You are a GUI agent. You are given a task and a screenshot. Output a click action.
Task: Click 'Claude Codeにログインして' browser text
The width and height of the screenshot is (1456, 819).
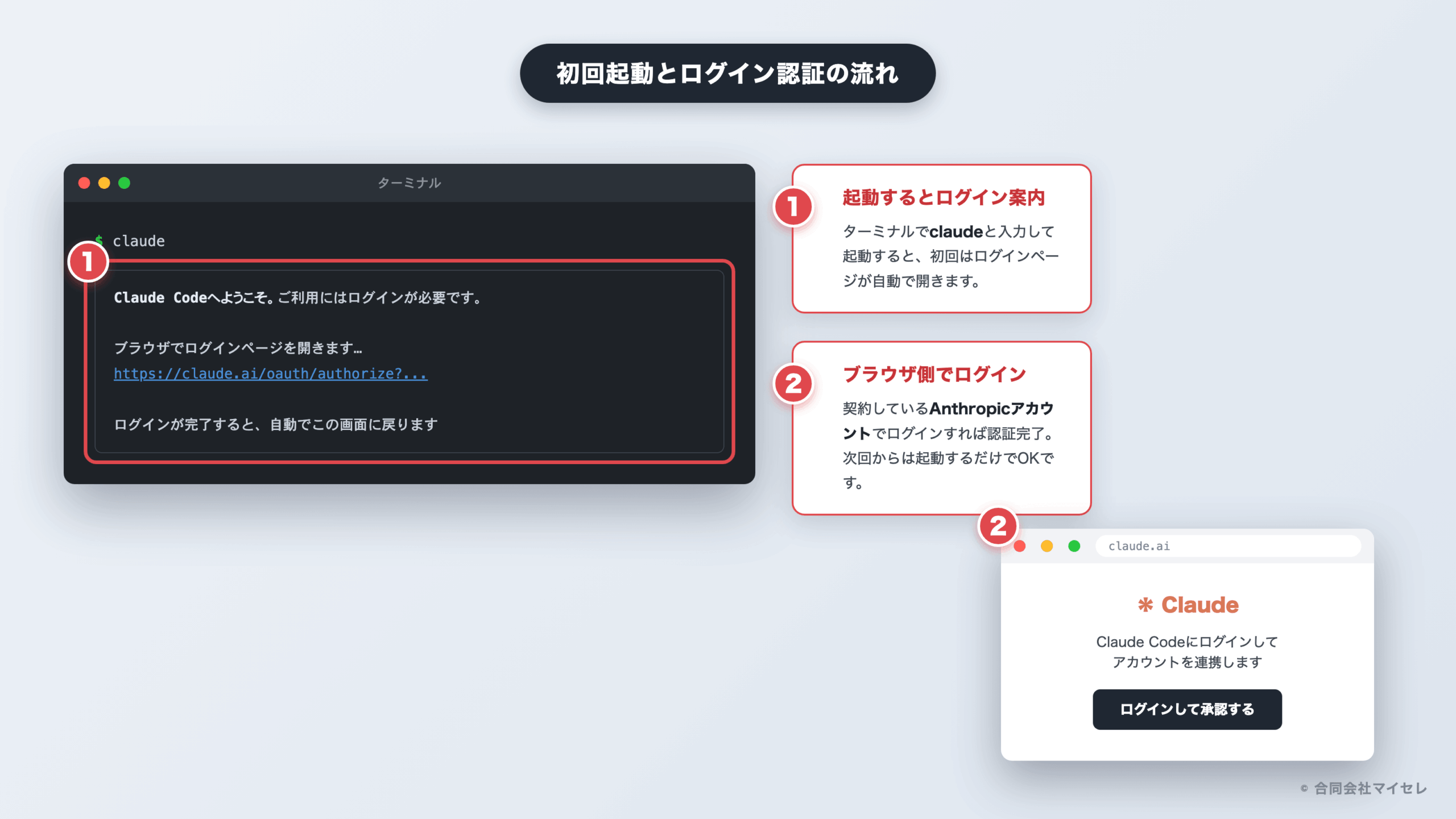pos(1187,642)
